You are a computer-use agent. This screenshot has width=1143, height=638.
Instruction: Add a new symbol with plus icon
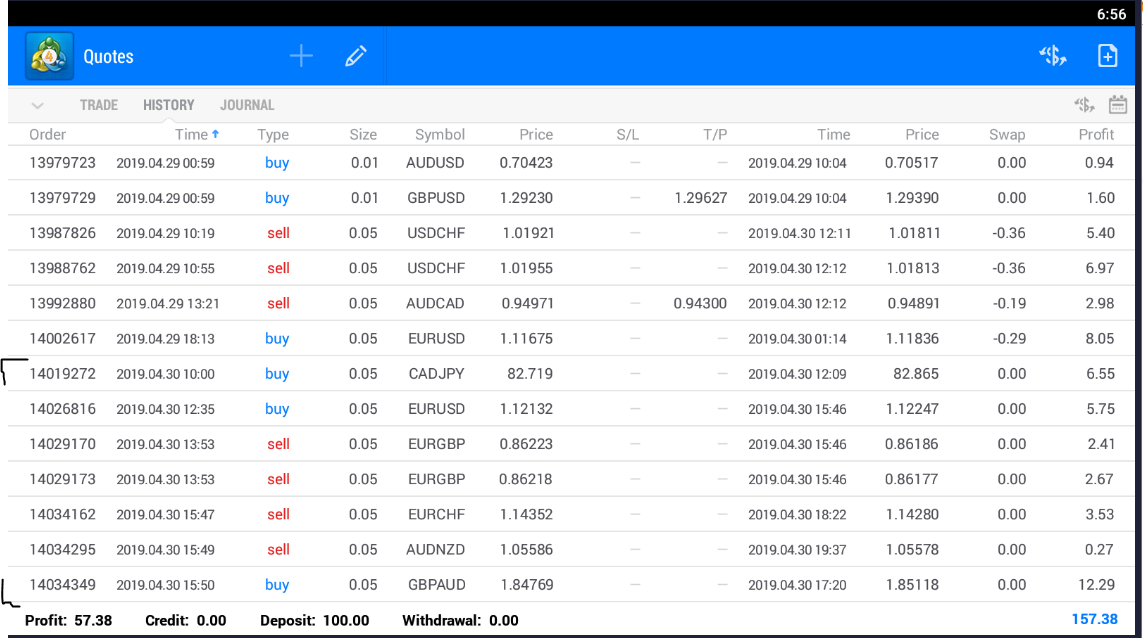[x=301, y=56]
